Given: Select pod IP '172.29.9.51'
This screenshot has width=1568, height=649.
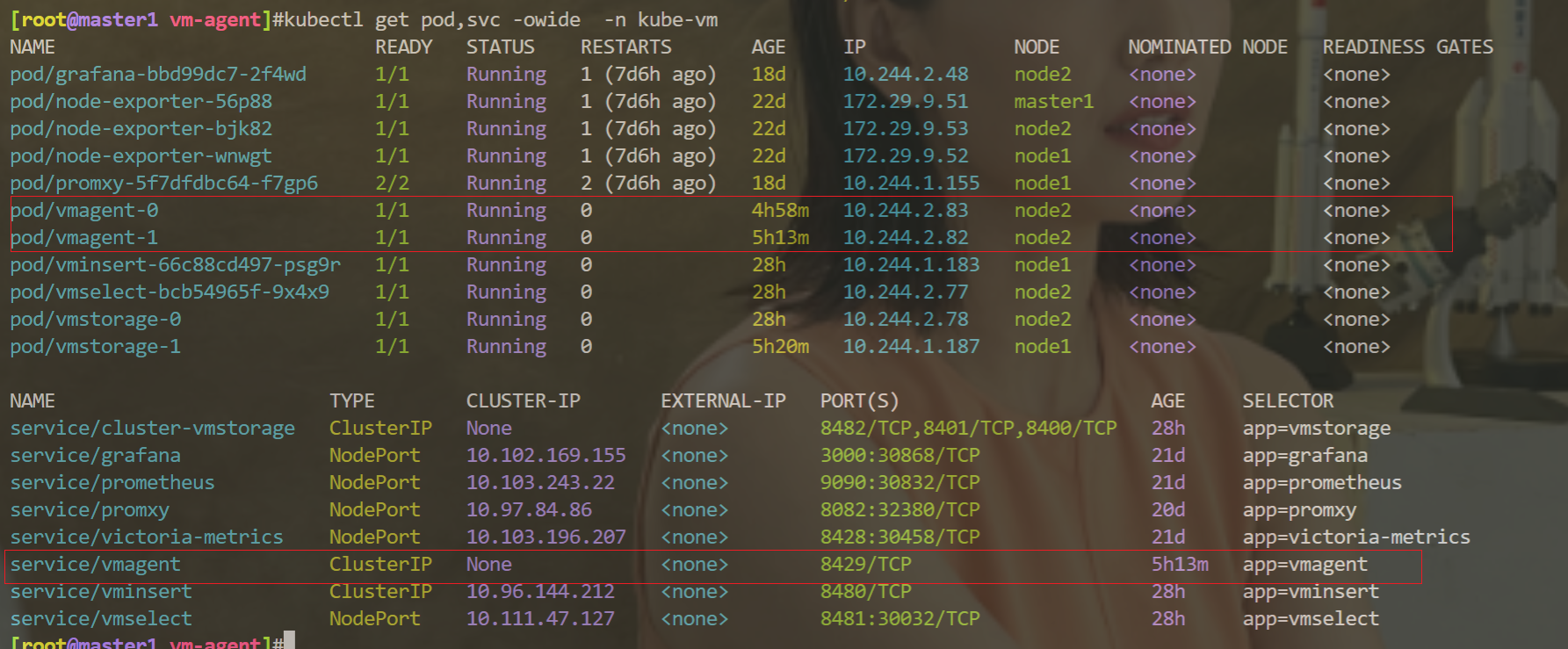Looking at the screenshot, I should coord(906,102).
